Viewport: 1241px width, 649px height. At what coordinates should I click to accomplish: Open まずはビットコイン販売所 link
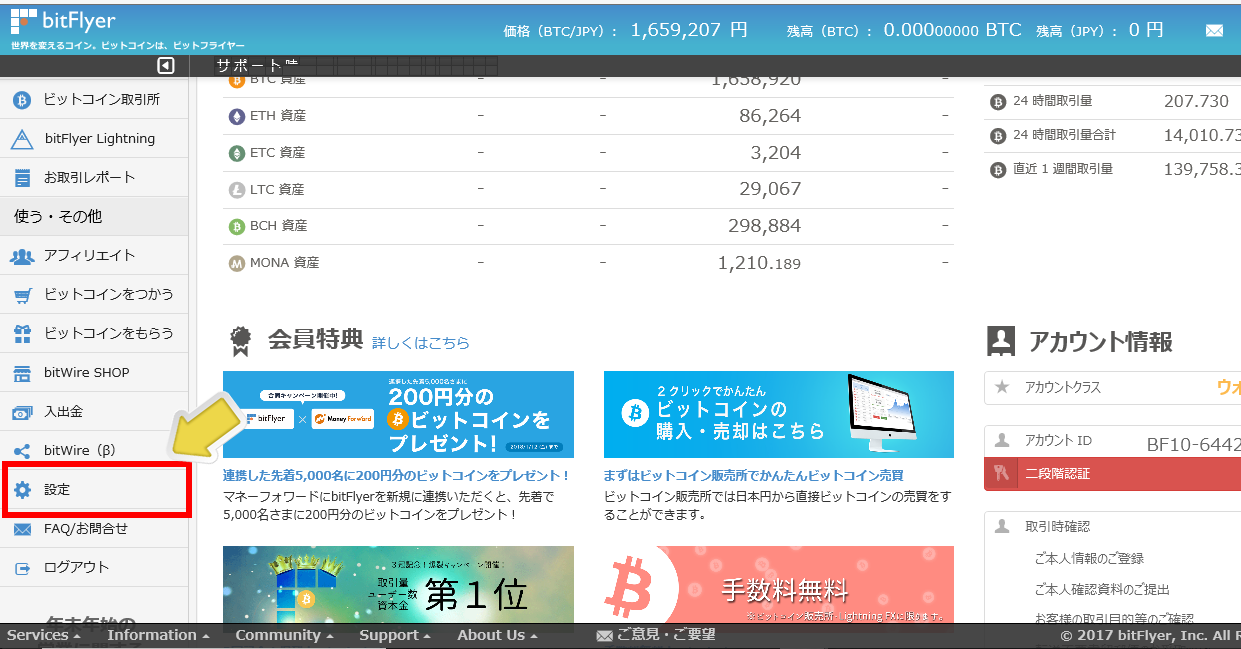pyautogui.click(x=754, y=476)
